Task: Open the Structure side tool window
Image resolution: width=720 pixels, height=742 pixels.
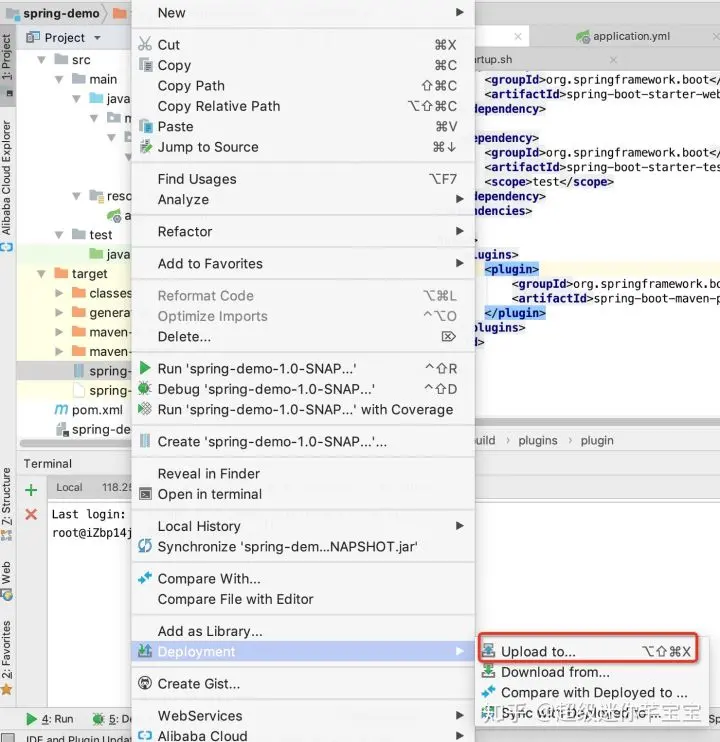Action: pos(7,503)
